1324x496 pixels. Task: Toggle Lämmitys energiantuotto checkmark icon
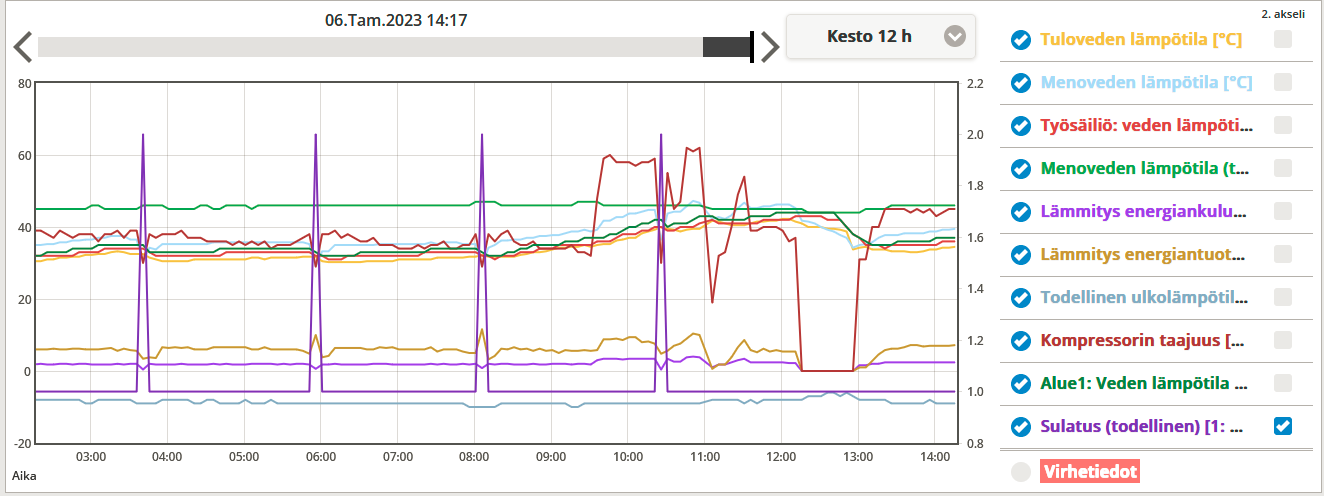point(1021,255)
